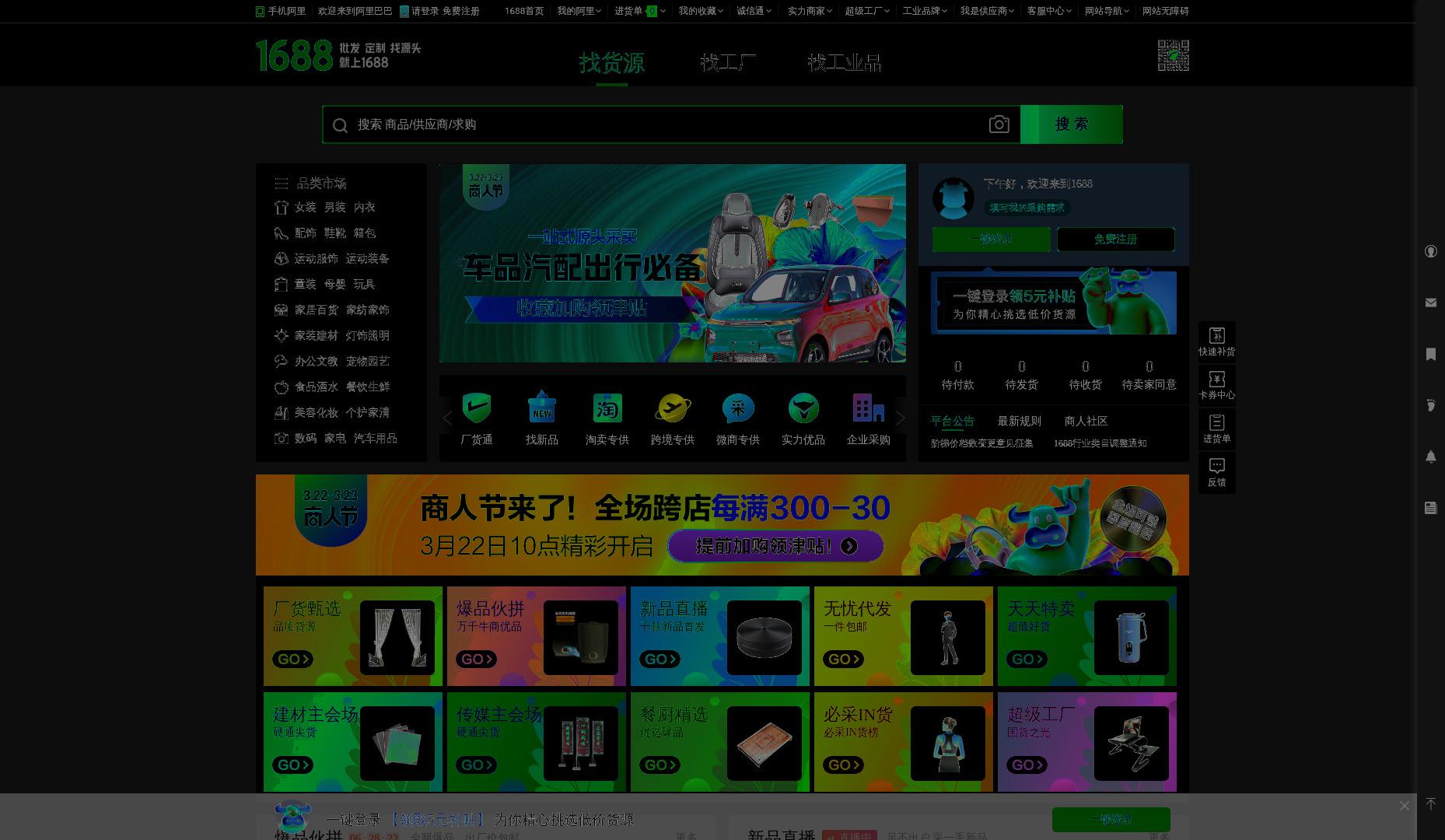The width and height of the screenshot is (1445, 840).
Task: Open 无忧代发 promo card
Action: [904, 636]
